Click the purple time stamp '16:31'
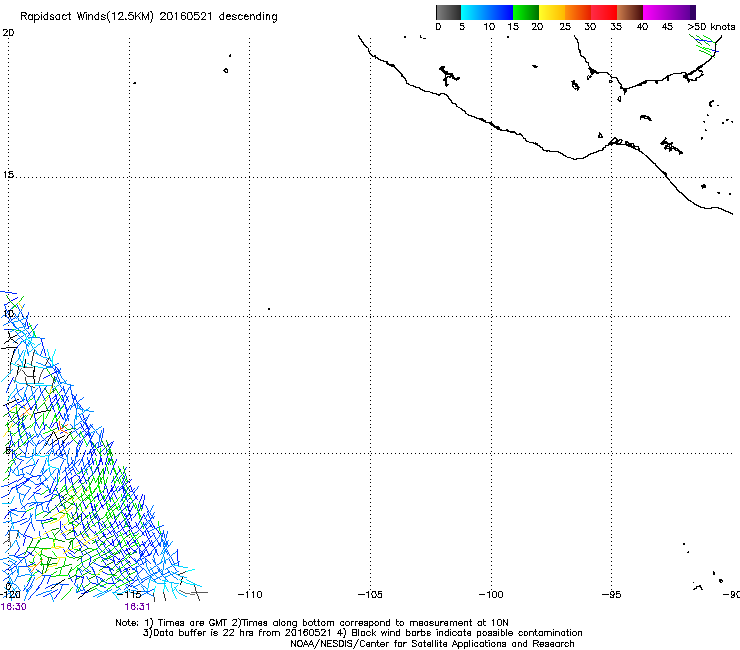 tap(137, 607)
